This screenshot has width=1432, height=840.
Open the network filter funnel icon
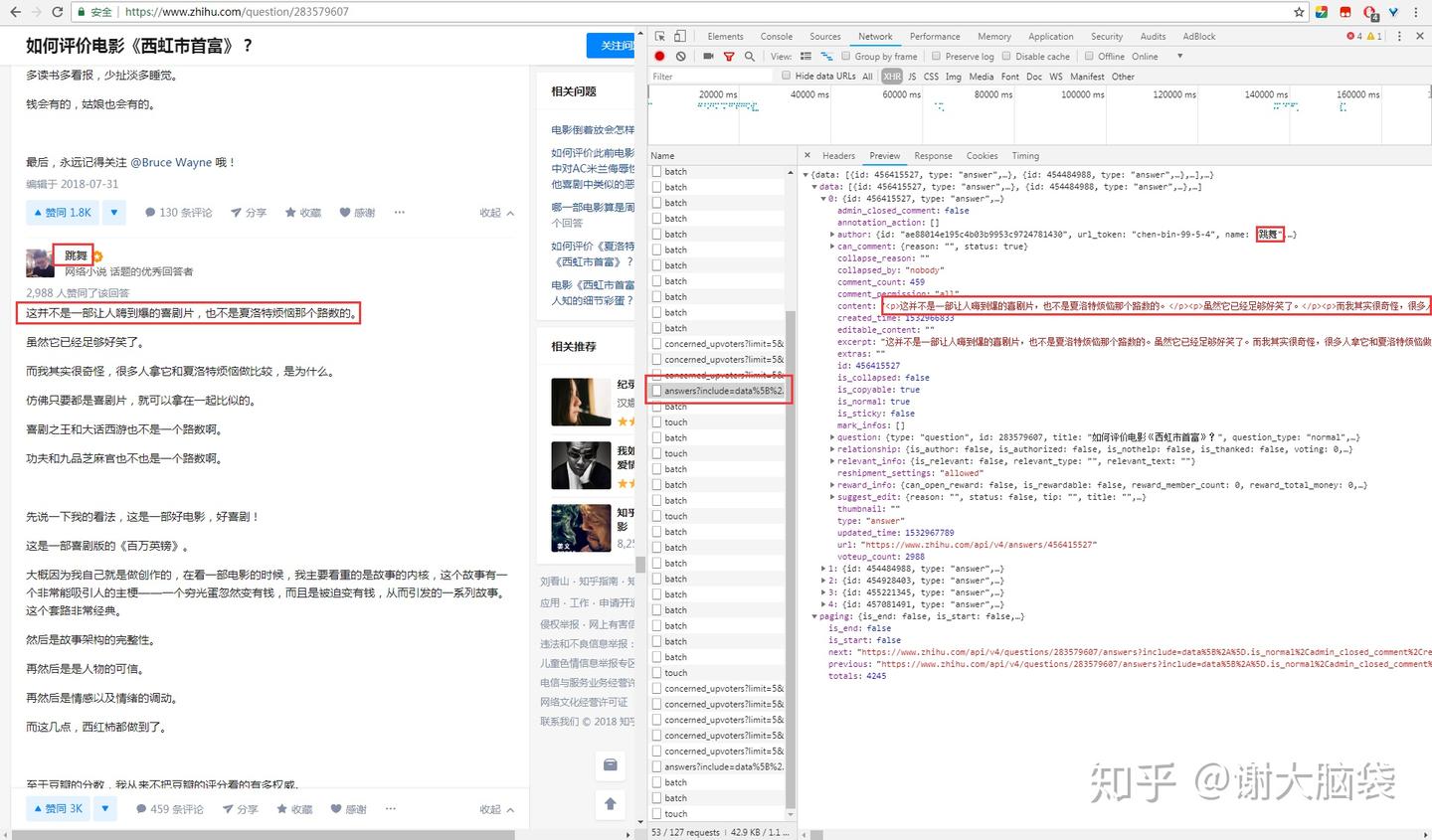coord(731,56)
